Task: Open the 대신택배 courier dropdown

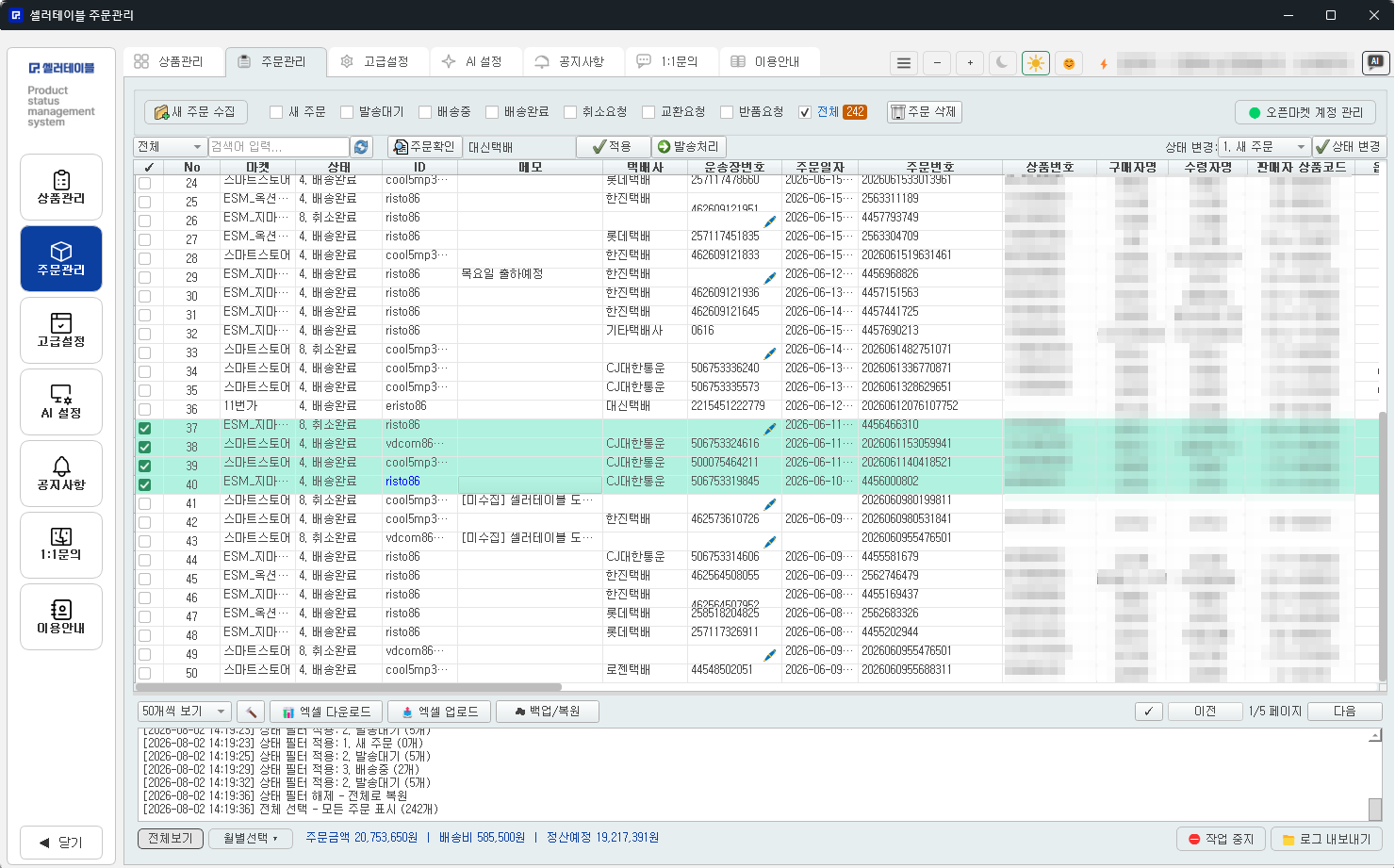Action: 520,147
